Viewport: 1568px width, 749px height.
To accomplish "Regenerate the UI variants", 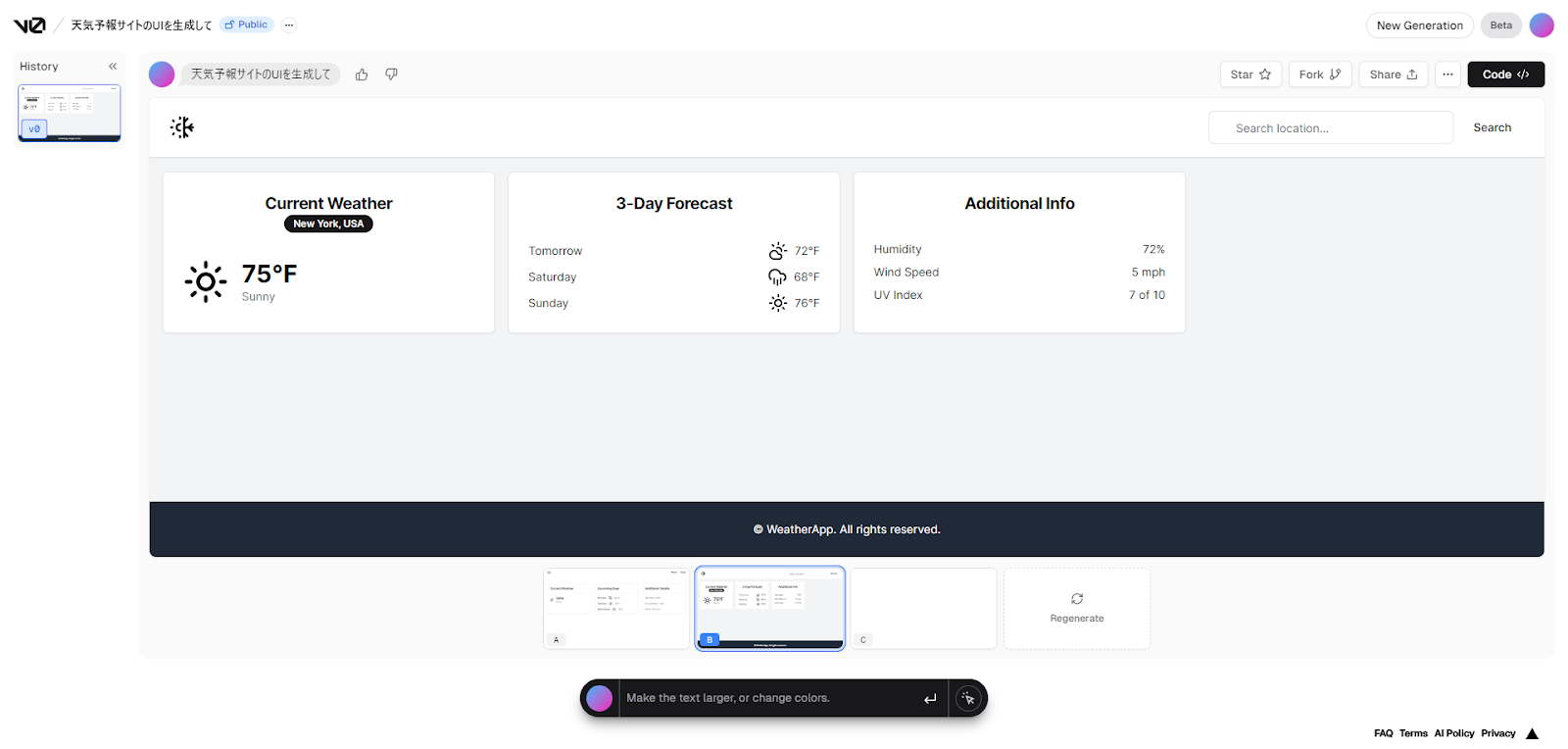I will [x=1076, y=608].
